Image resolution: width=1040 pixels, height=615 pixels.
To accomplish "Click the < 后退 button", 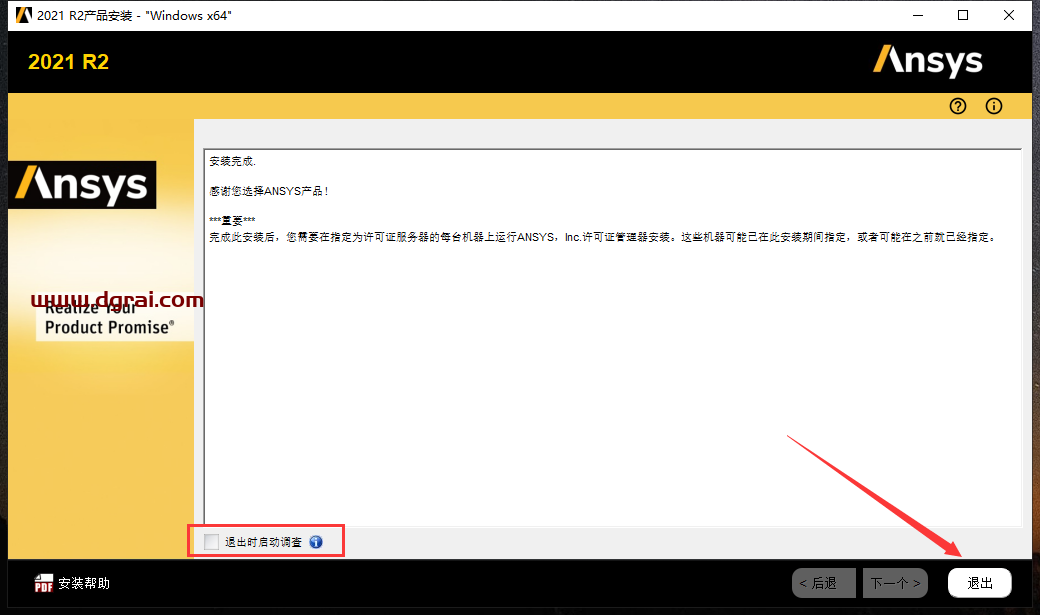I will 824,583.
